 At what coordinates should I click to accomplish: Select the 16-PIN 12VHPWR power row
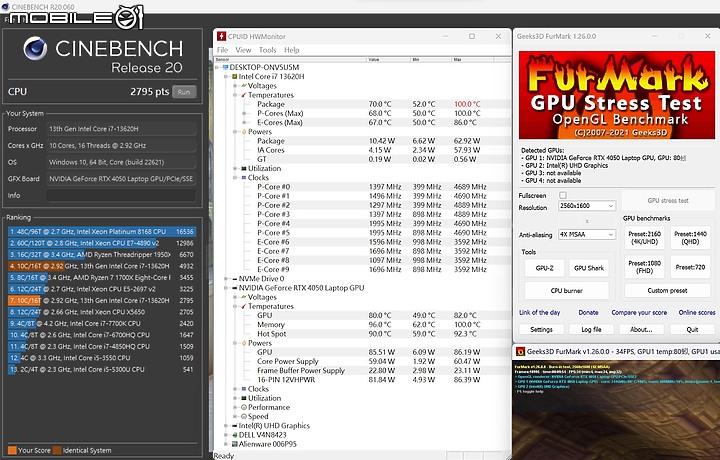[x=363, y=380]
